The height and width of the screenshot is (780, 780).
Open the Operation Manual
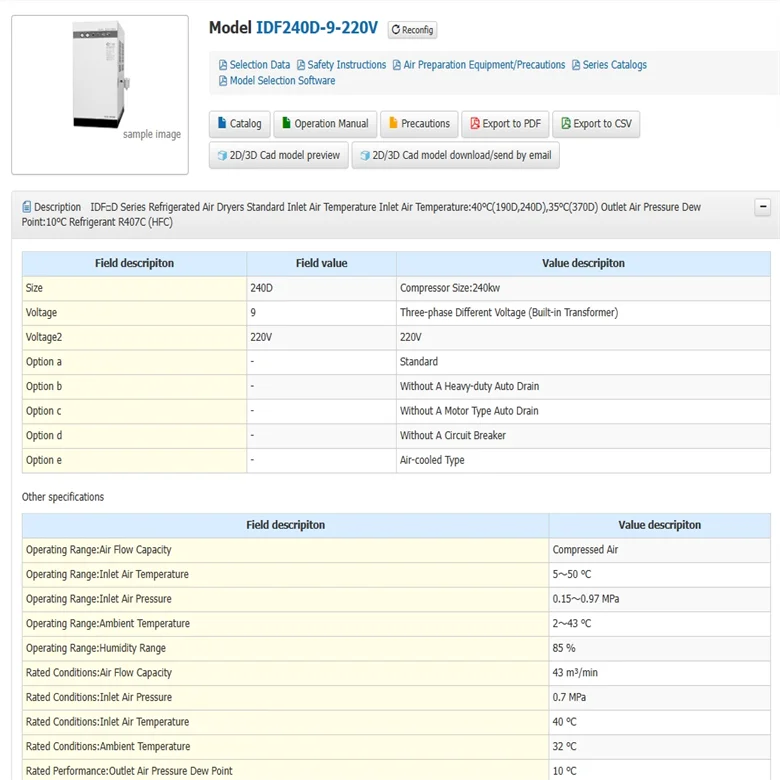click(324, 124)
